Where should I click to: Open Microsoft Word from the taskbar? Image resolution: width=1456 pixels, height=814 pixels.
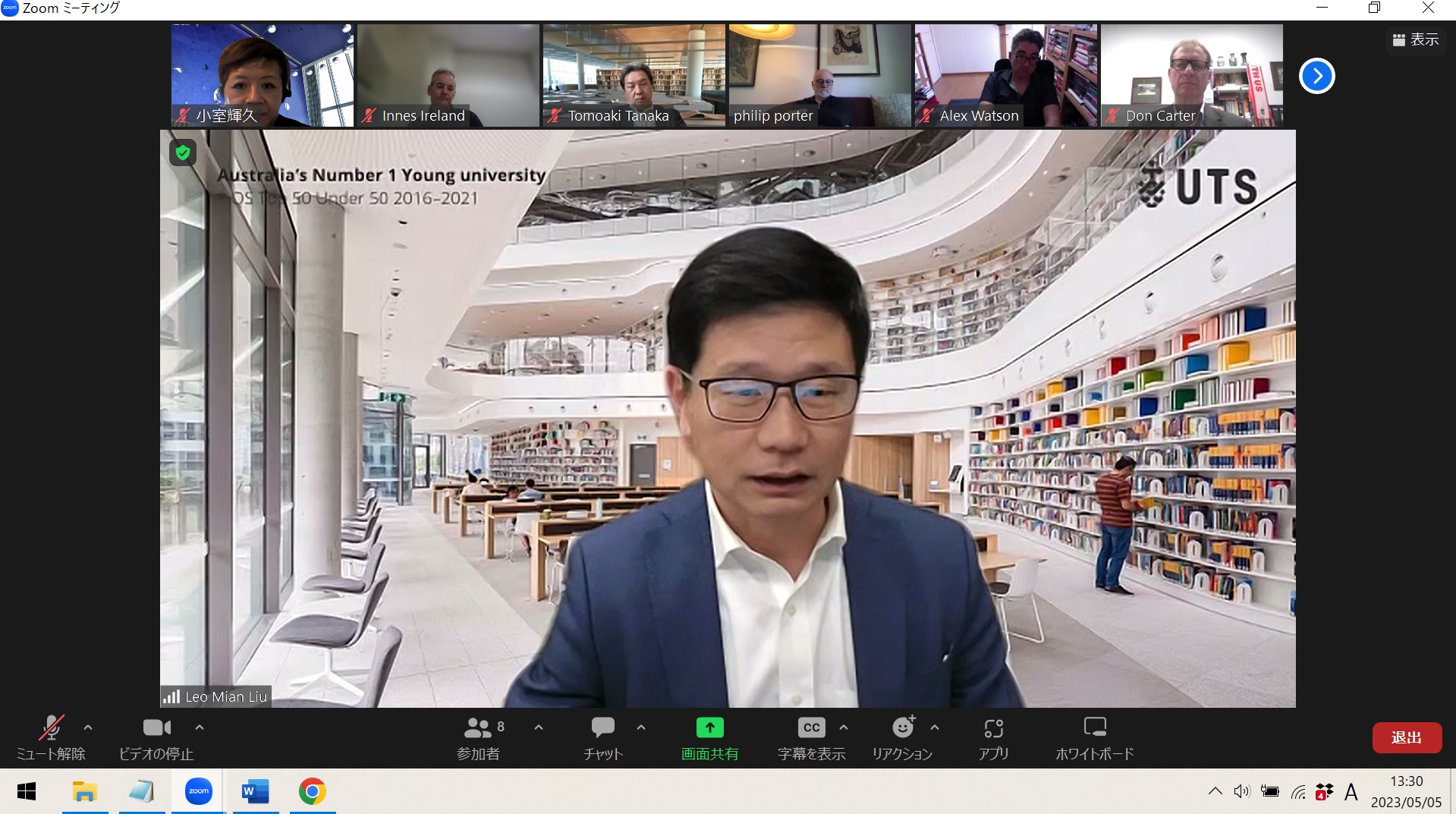256,792
